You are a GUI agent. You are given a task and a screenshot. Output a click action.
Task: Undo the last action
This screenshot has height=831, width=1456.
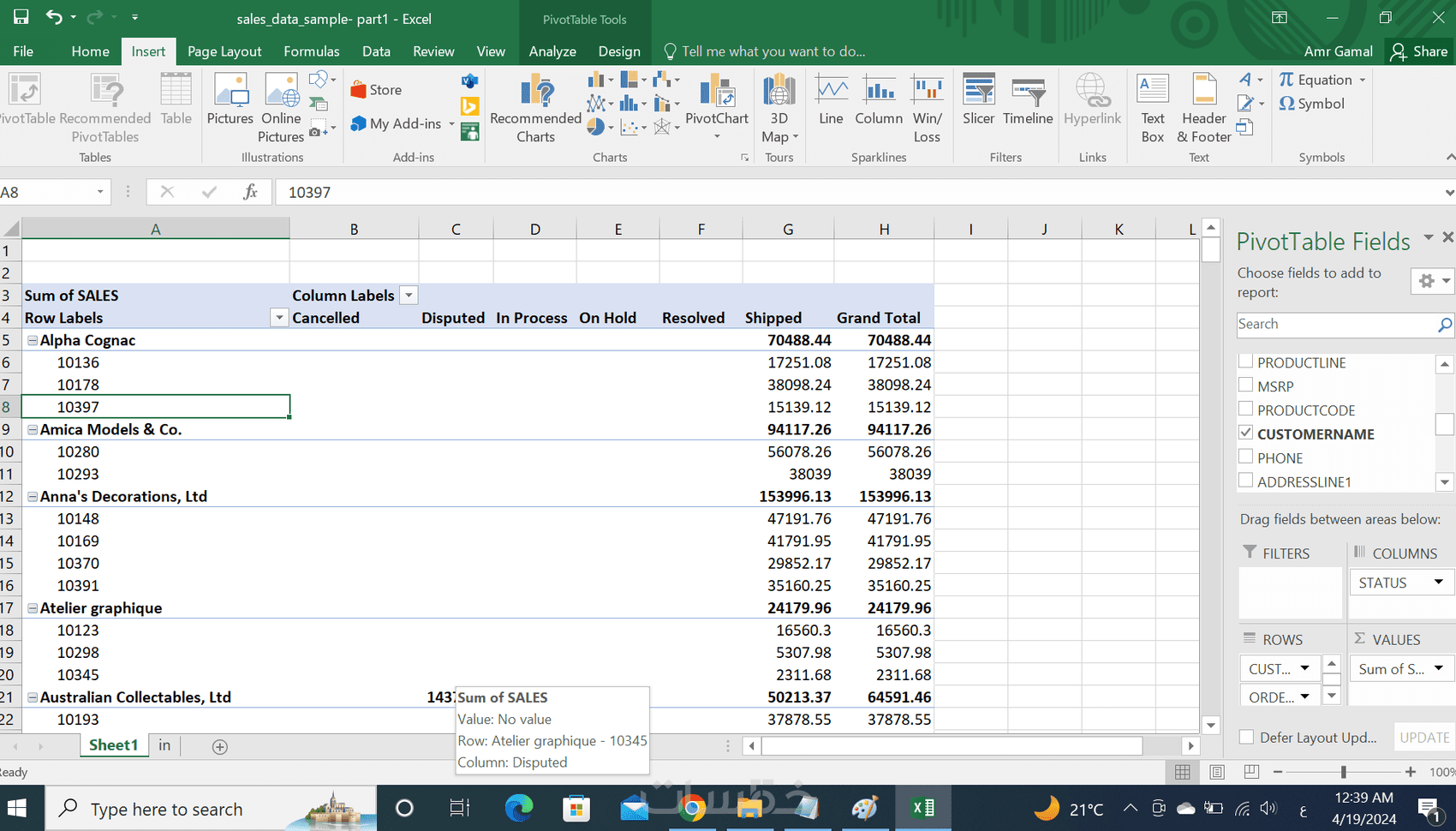pyautogui.click(x=54, y=17)
